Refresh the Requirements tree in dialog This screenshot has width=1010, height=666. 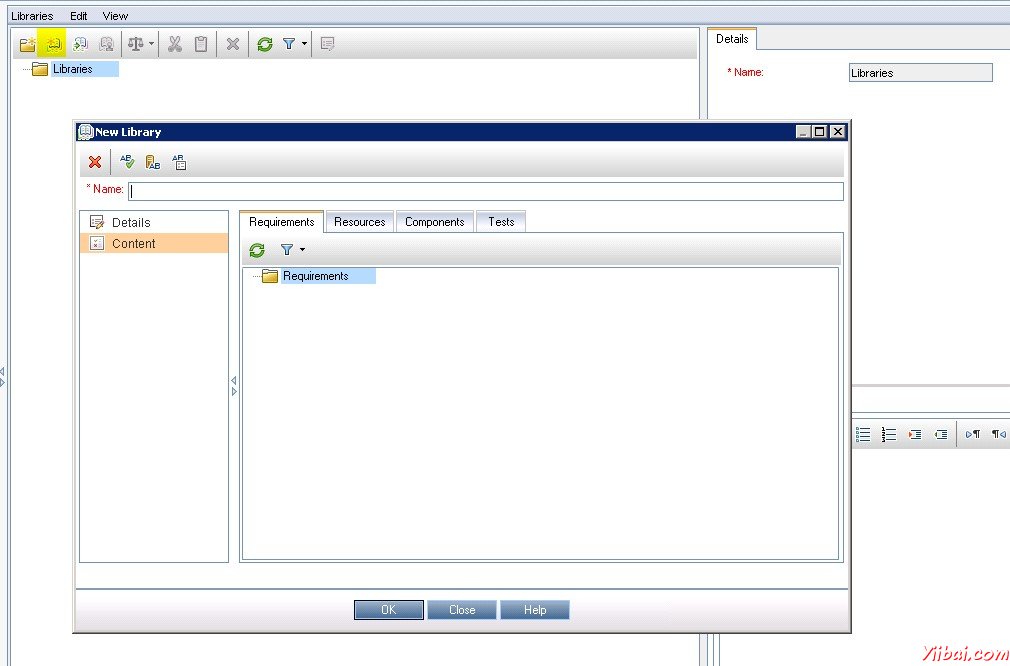[x=257, y=250]
